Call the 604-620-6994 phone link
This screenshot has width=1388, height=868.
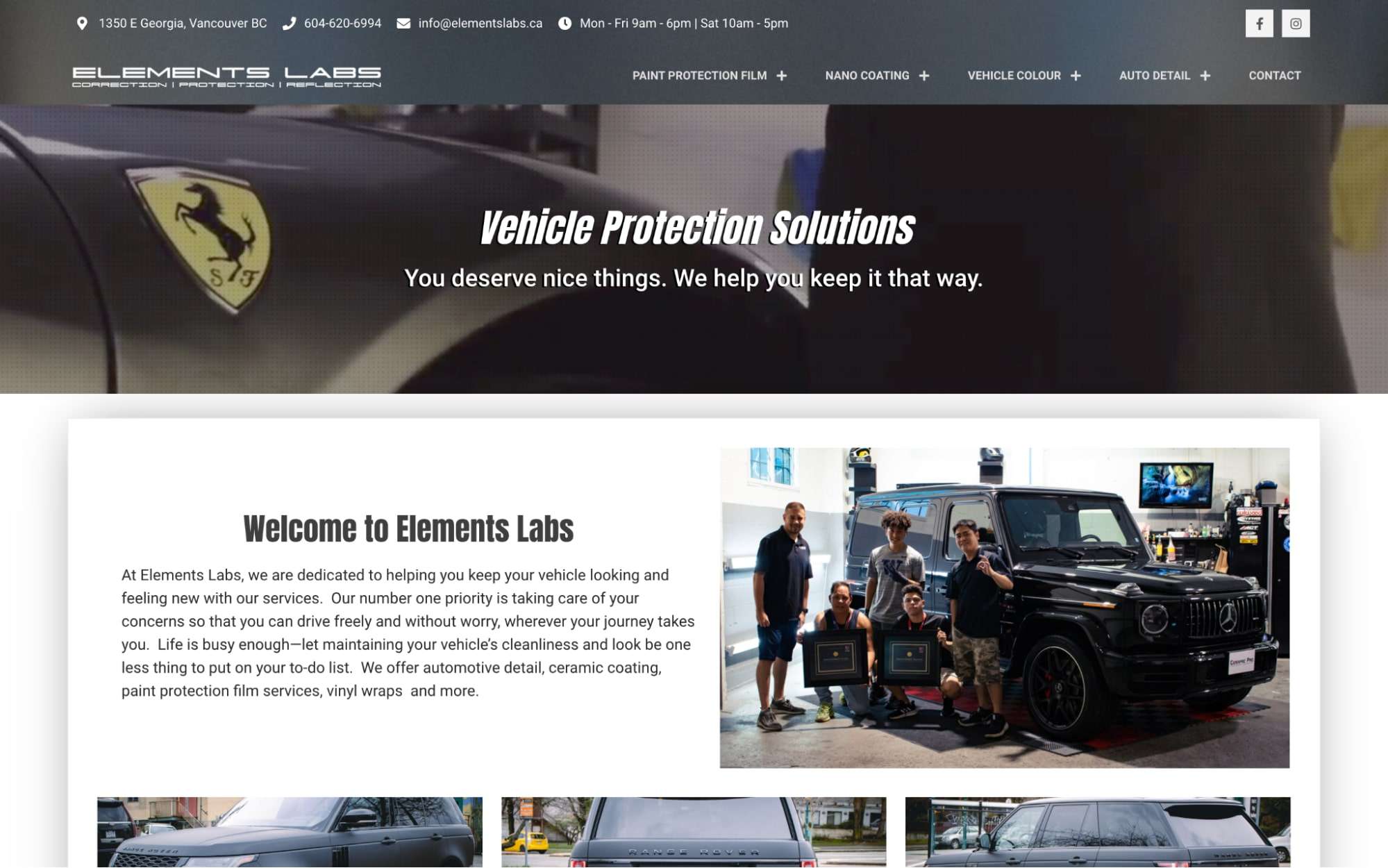click(342, 24)
